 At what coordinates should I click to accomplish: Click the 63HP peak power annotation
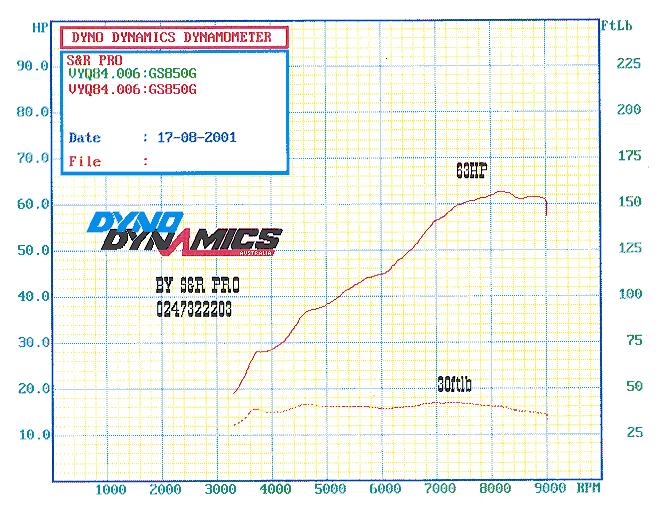471,170
